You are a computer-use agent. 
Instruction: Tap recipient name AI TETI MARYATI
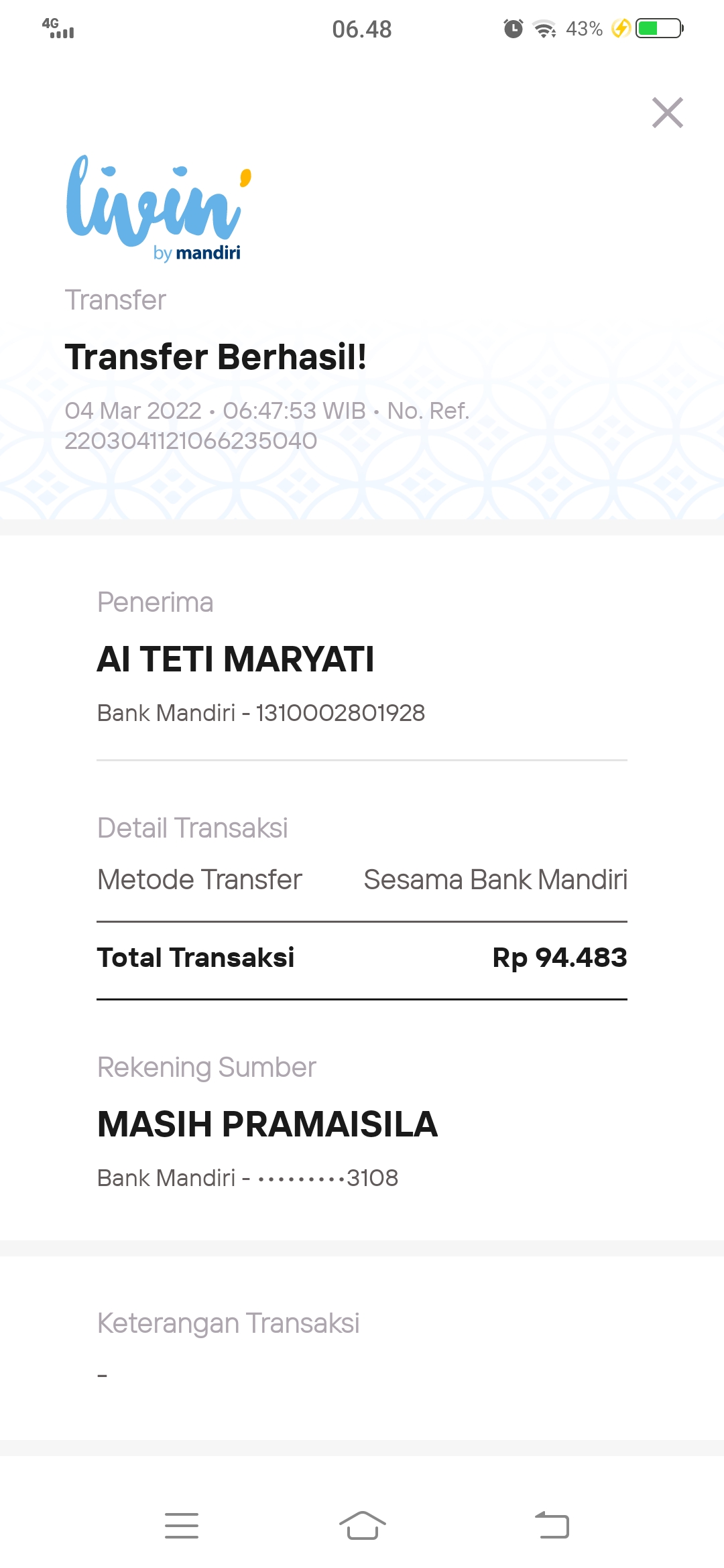tap(236, 659)
